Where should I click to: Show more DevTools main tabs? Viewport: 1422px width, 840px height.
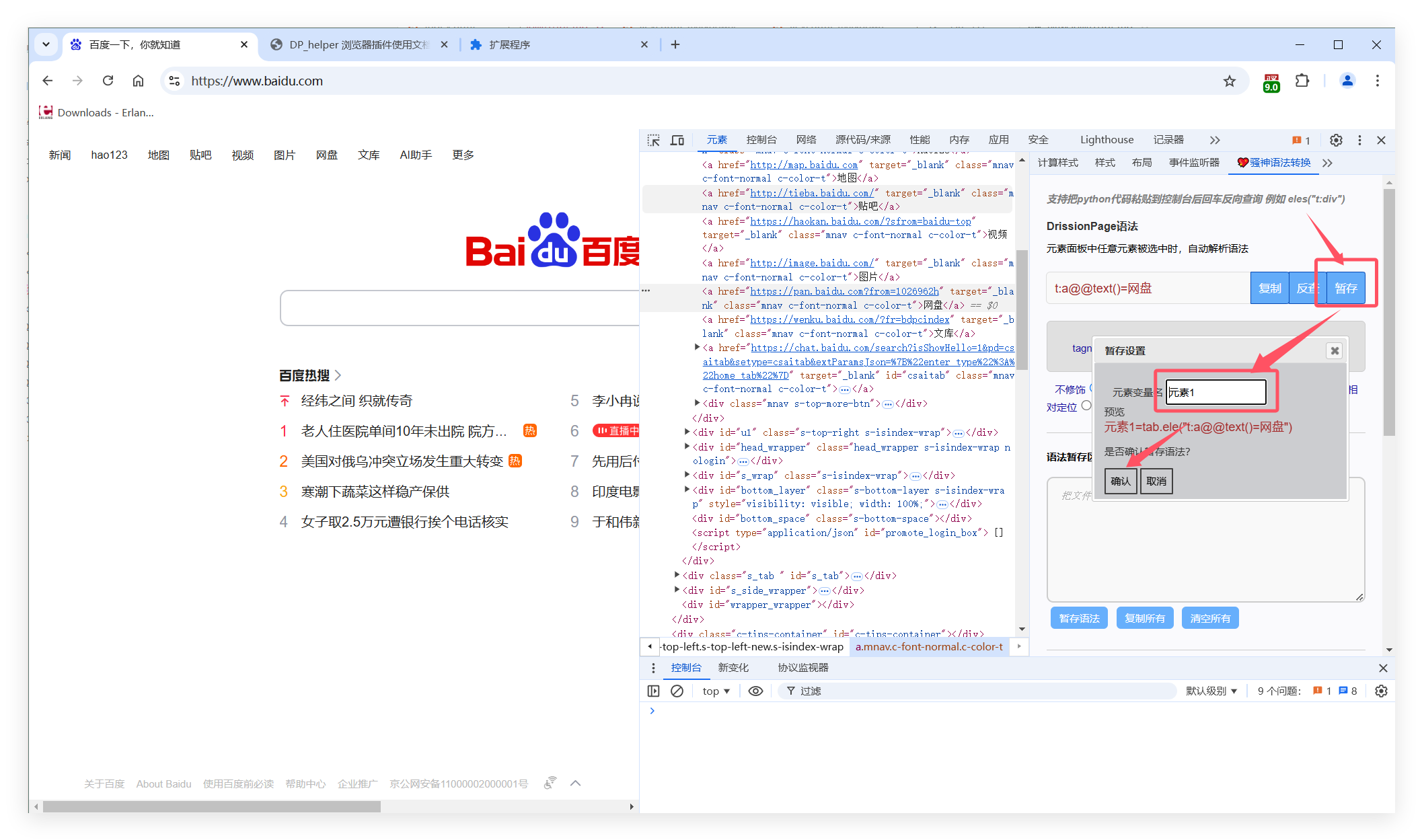click(1214, 140)
